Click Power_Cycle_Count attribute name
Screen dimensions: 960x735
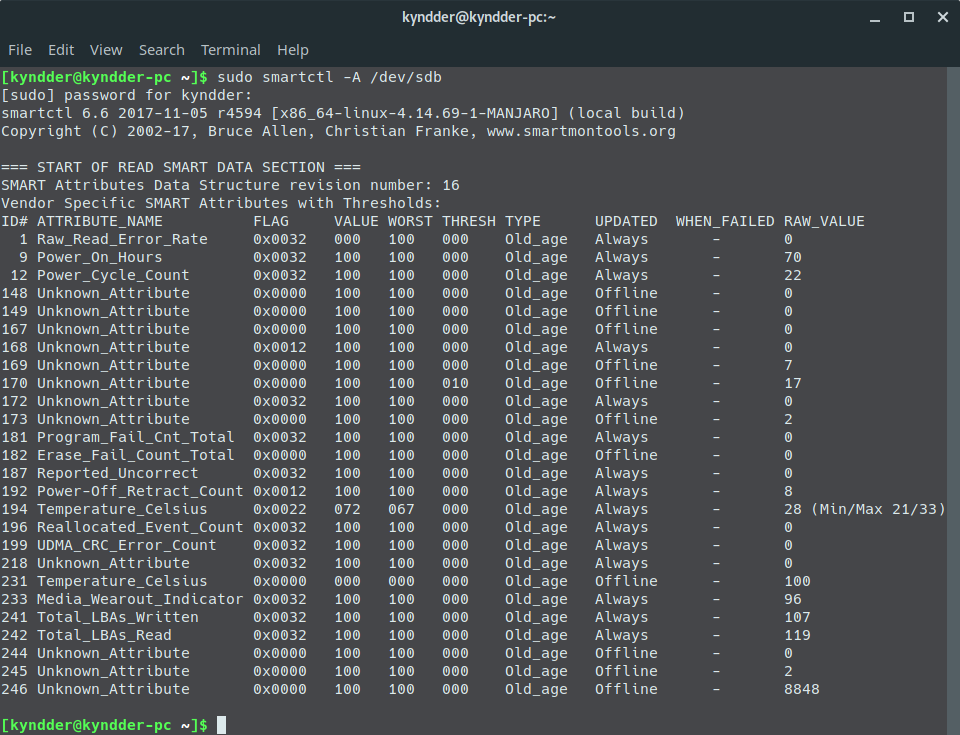point(113,275)
